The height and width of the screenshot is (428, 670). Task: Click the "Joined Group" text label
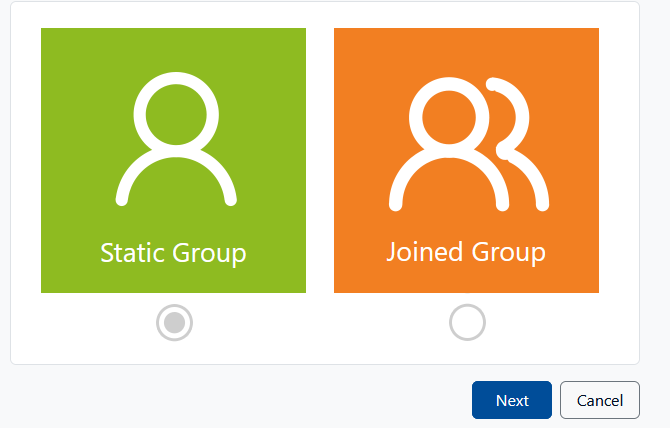point(466,251)
